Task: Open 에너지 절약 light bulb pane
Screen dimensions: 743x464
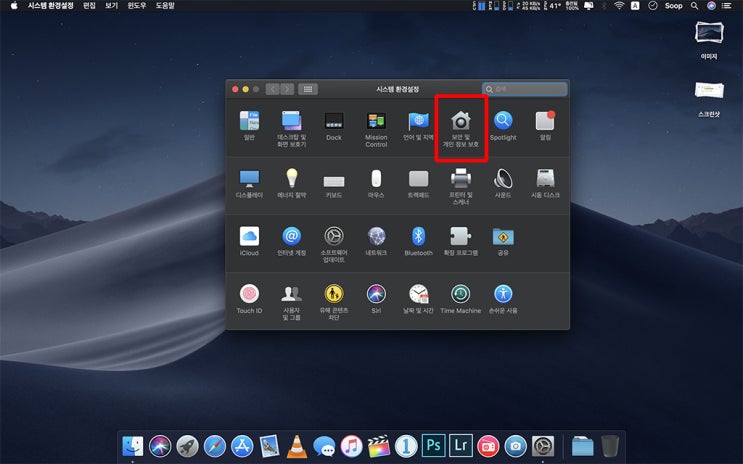Action: pyautogui.click(x=291, y=183)
